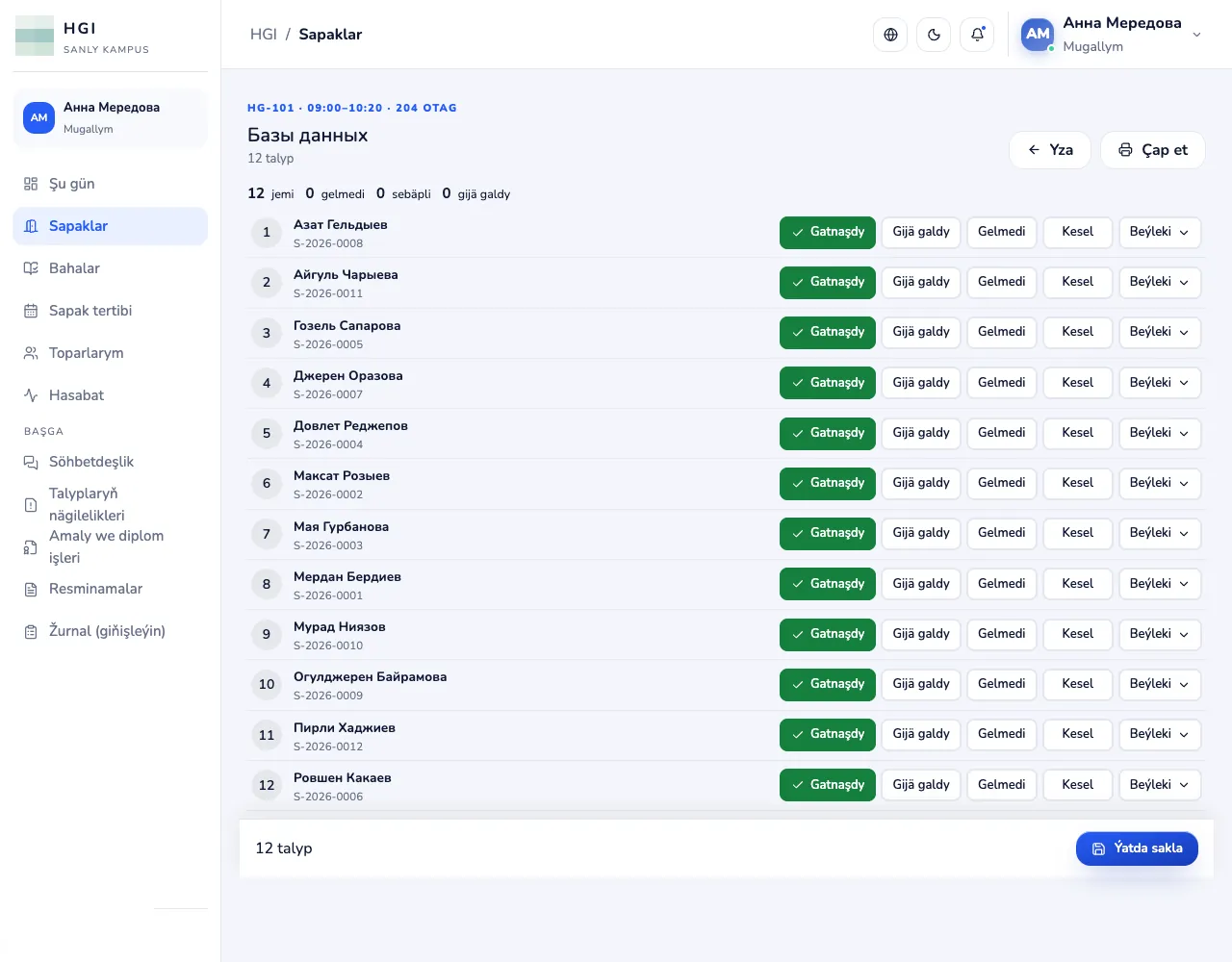Click the Žurnal clipboard icon

pos(31,631)
